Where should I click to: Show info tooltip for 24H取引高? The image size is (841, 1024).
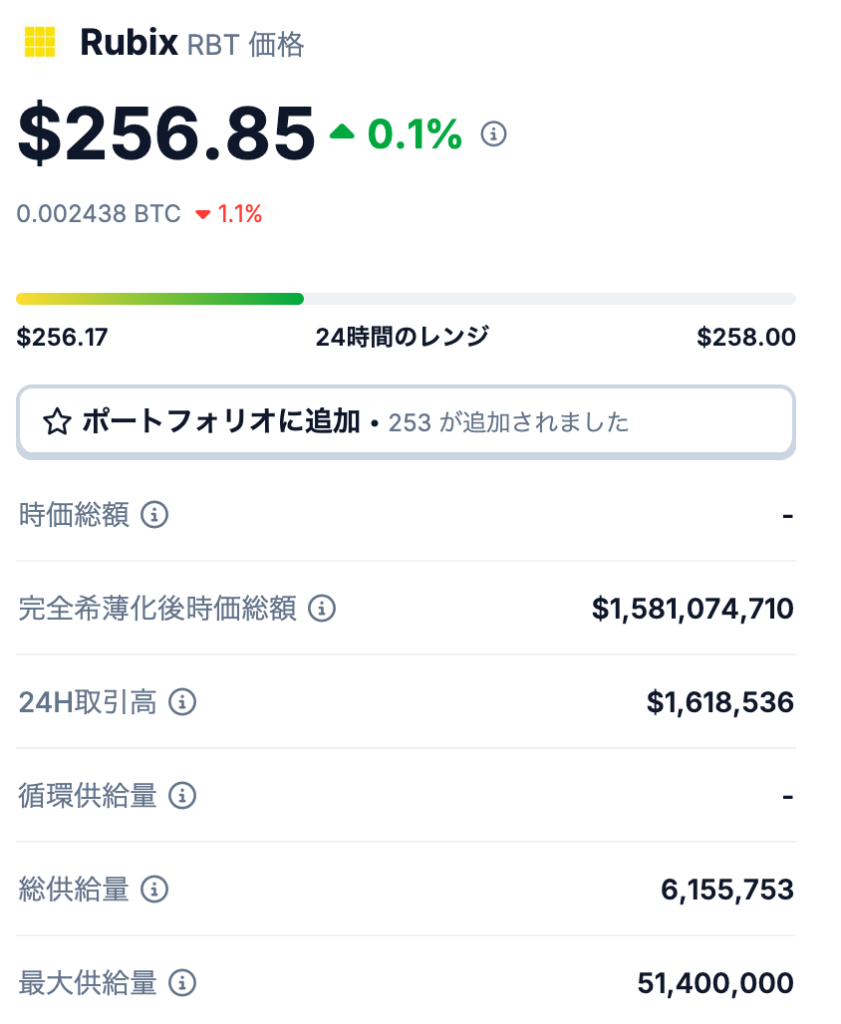pyautogui.click(x=182, y=702)
